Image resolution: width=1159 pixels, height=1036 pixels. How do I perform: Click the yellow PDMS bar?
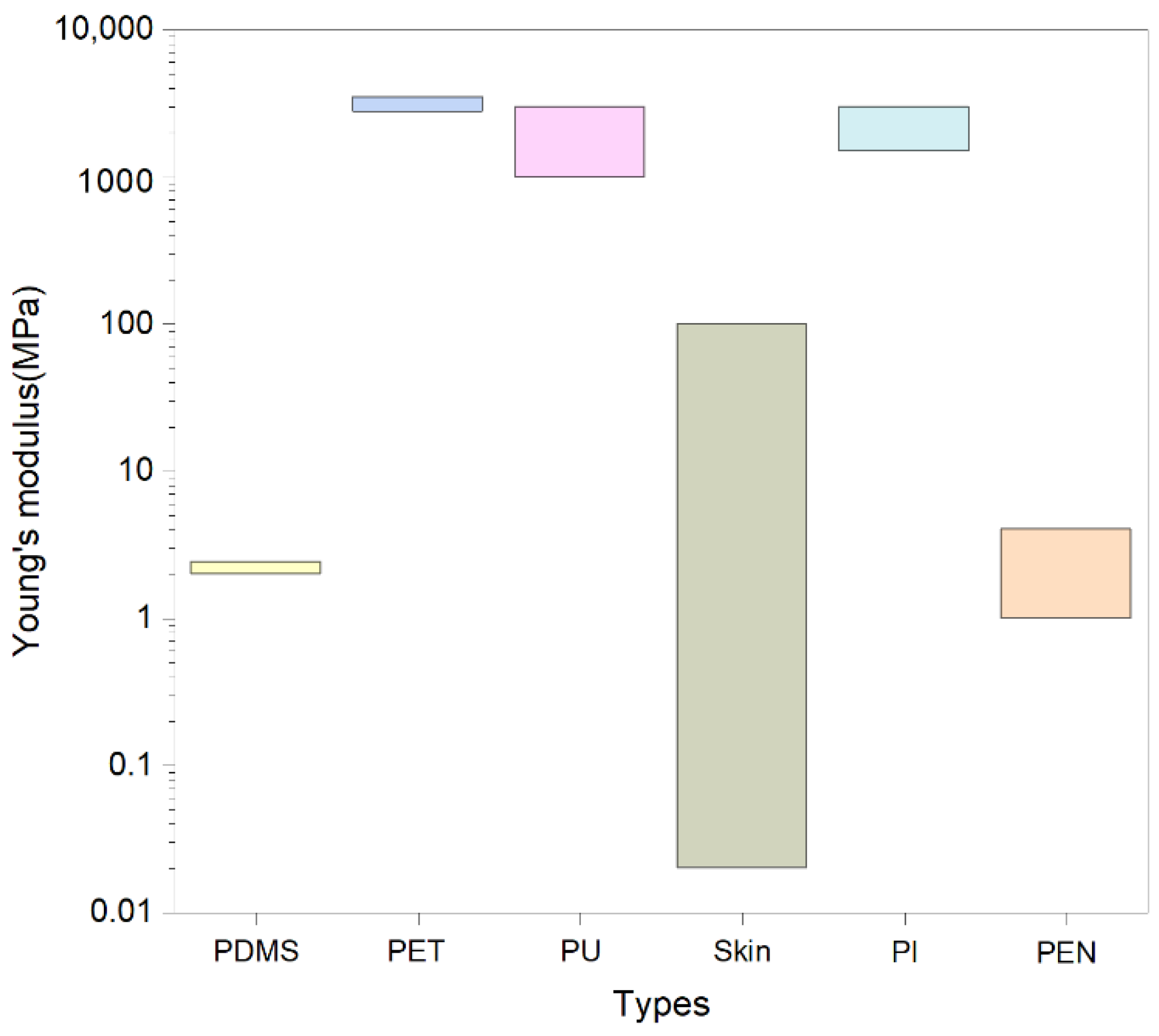tap(255, 567)
